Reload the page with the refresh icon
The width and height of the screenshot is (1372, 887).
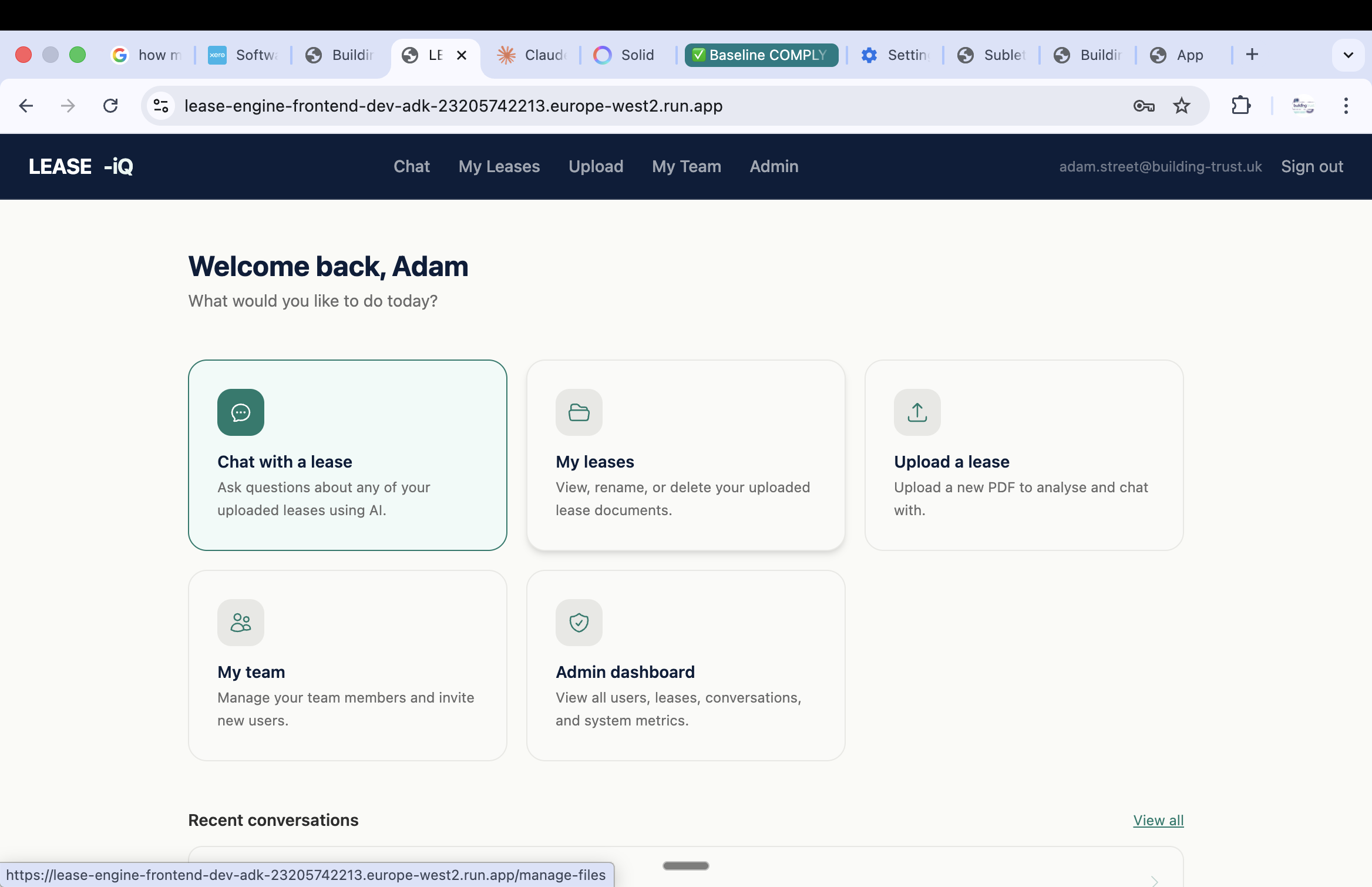[110, 106]
